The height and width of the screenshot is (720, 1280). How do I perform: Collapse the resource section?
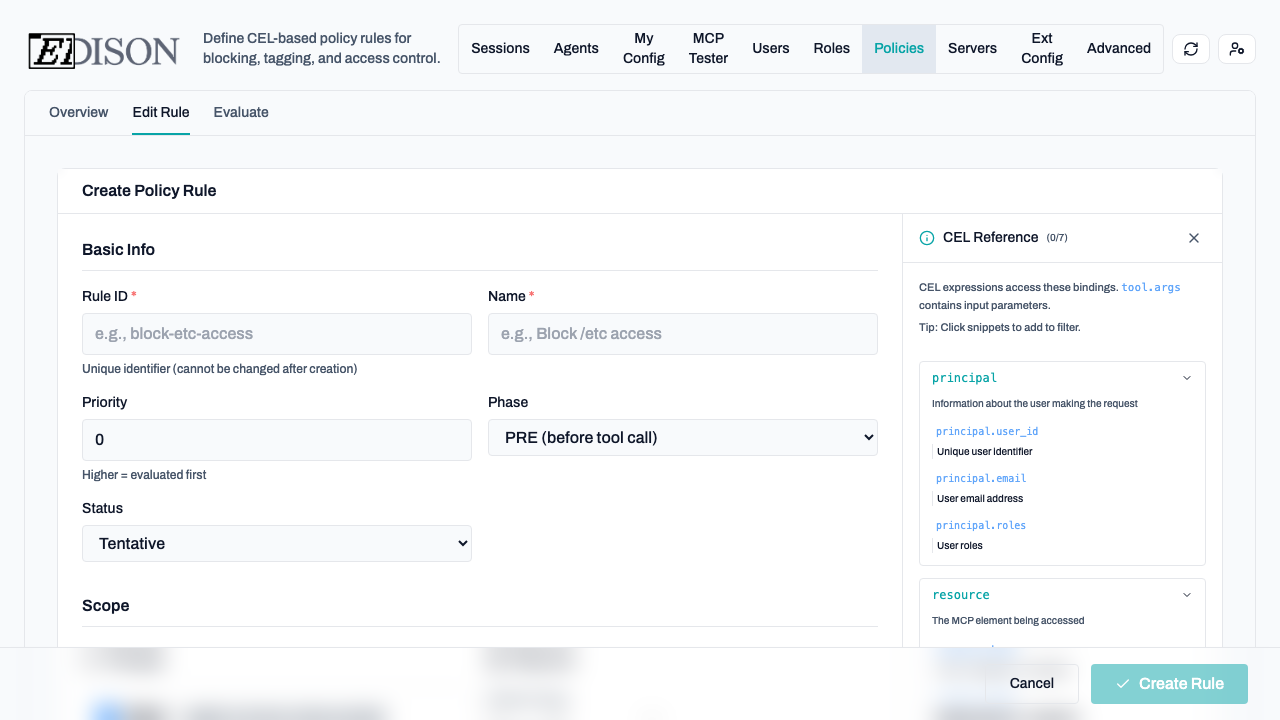pyautogui.click(x=1186, y=595)
